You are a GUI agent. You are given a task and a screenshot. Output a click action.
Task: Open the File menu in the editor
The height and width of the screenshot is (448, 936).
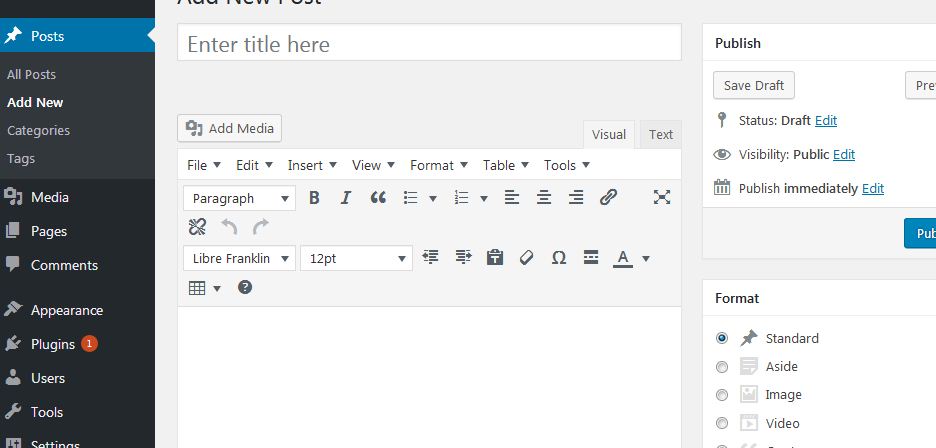coord(204,165)
